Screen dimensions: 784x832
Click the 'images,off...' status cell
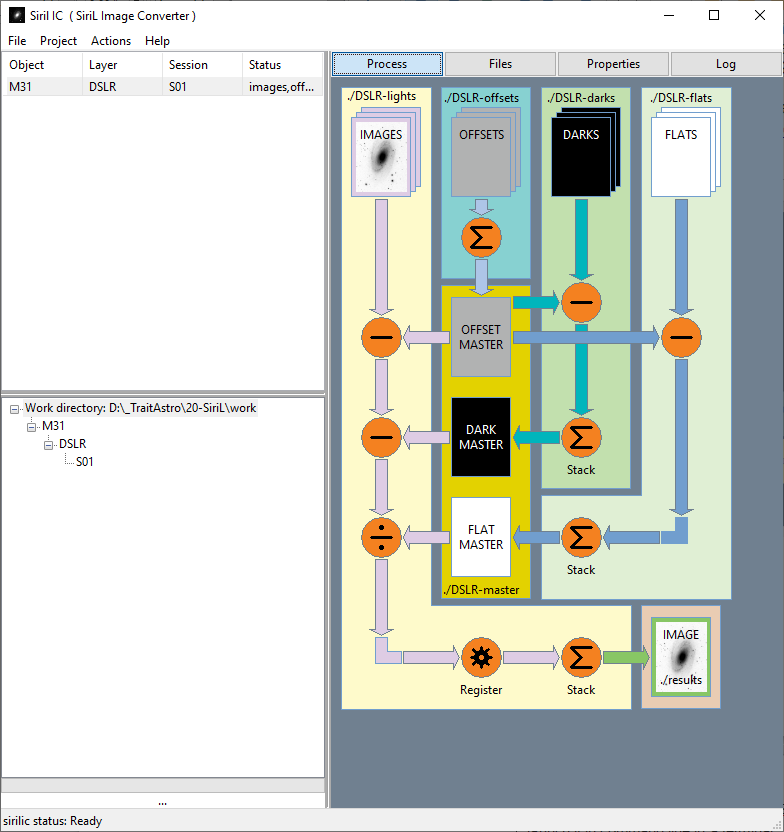pyautogui.click(x=283, y=86)
